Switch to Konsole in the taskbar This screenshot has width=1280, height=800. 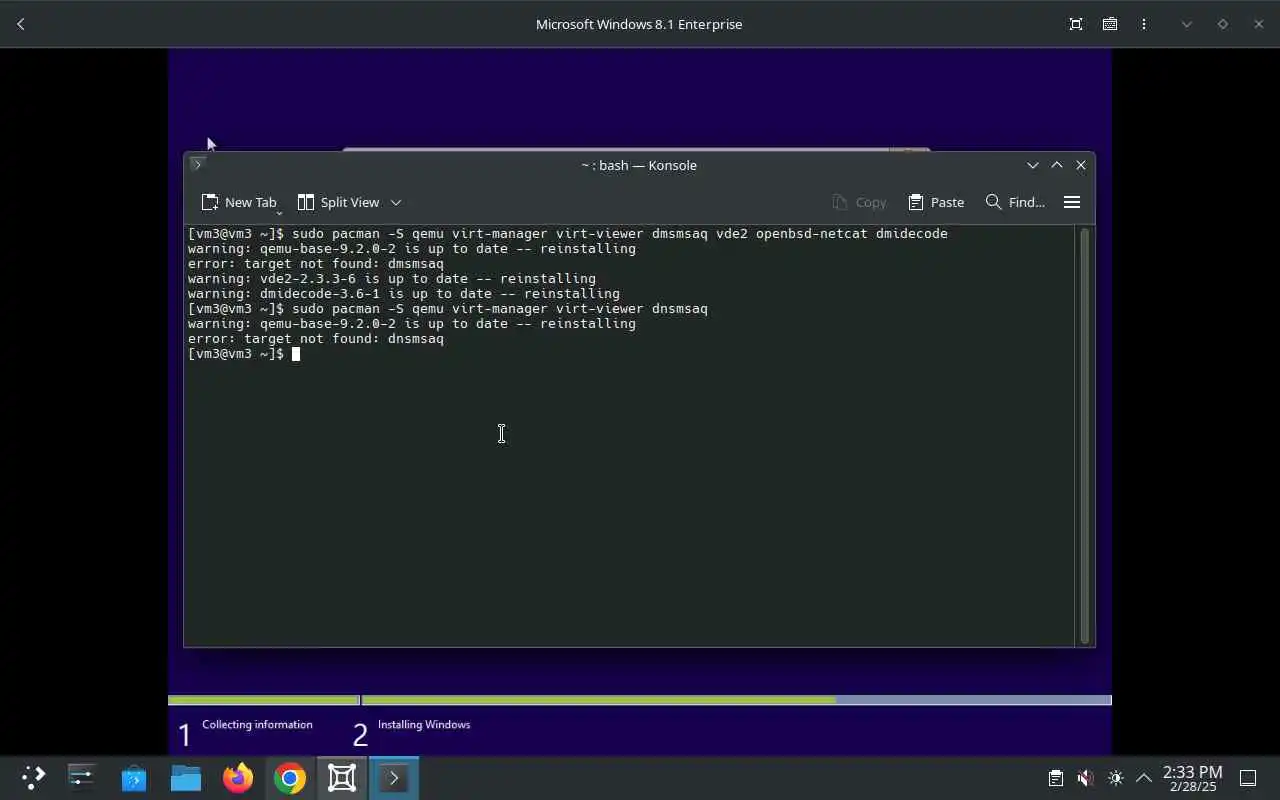click(x=394, y=777)
